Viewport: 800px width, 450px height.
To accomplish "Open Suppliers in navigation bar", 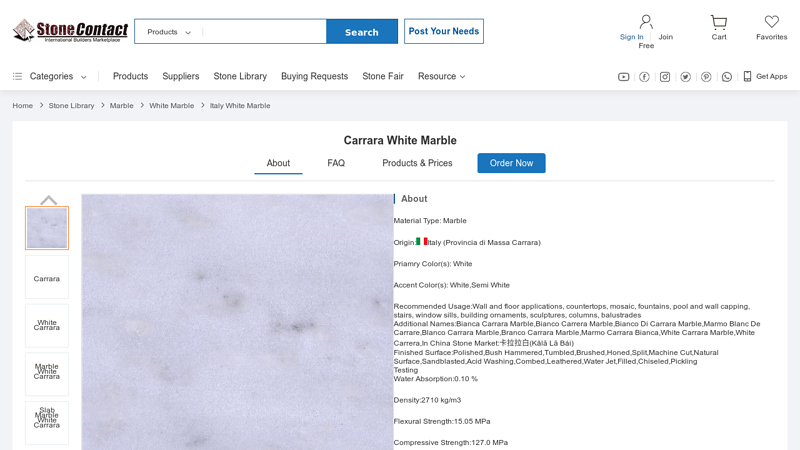I will pyautogui.click(x=181, y=77).
